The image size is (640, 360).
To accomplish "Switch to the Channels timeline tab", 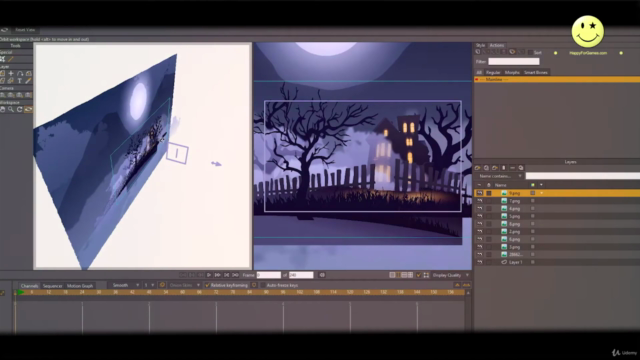I will (x=29, y=286).
